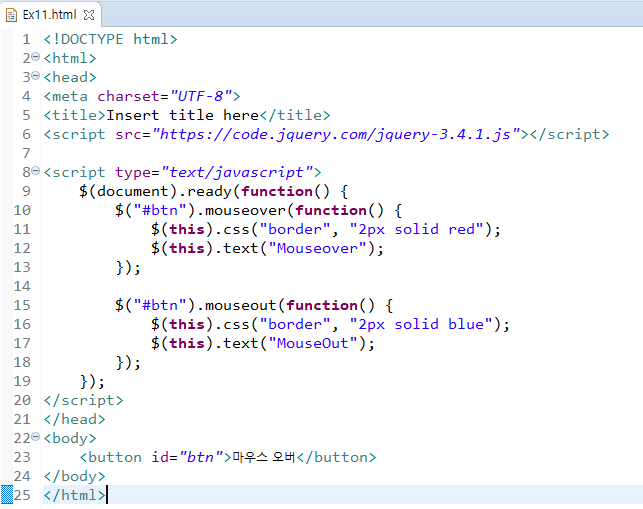Click the HTML file icon on Ex11.html tab
643x509 pixels.
[x=11, y=15]
